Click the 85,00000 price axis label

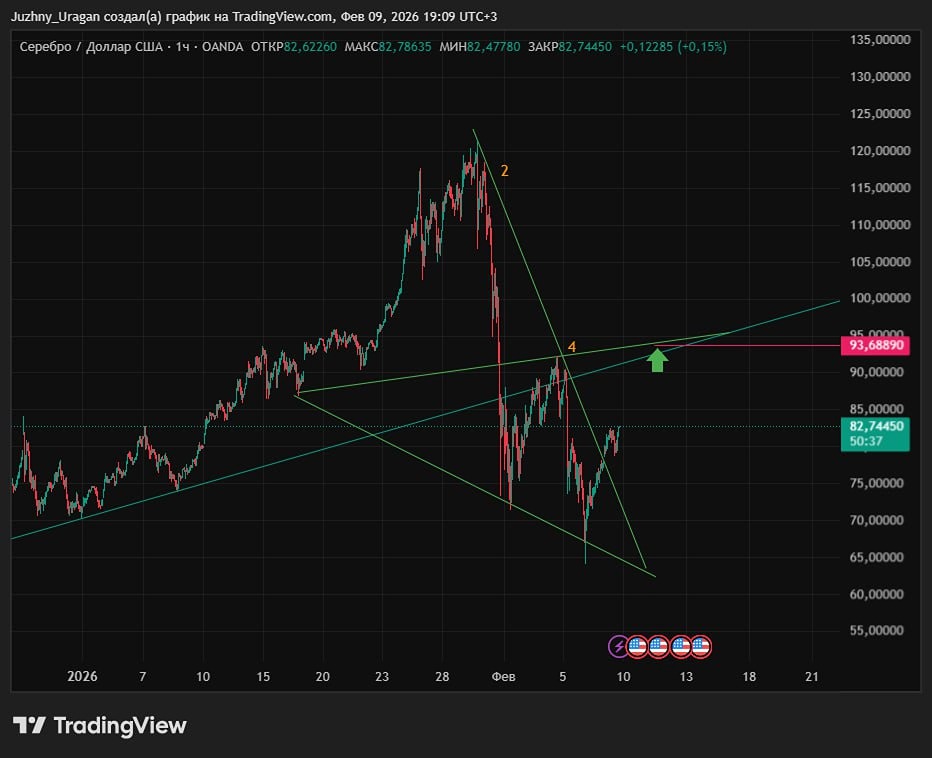pyautogui.click(x=876, y=409)
